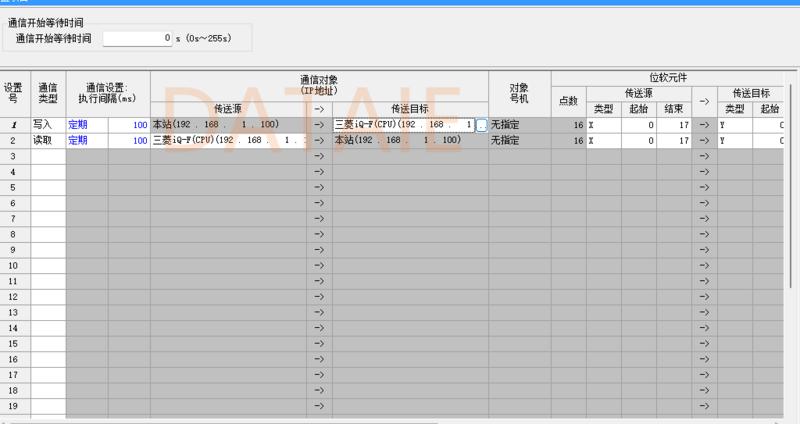Click the 定期 setting cell in row 2

(x=87, y=140)
